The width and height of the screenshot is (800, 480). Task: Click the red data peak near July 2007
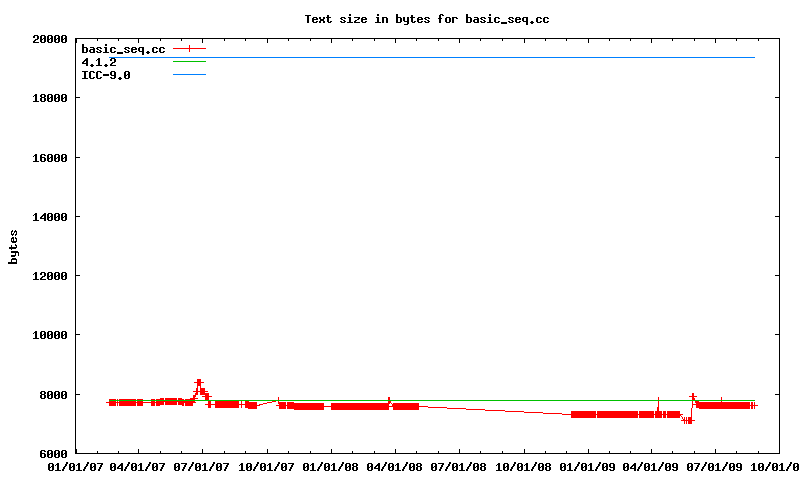[199, 383]
